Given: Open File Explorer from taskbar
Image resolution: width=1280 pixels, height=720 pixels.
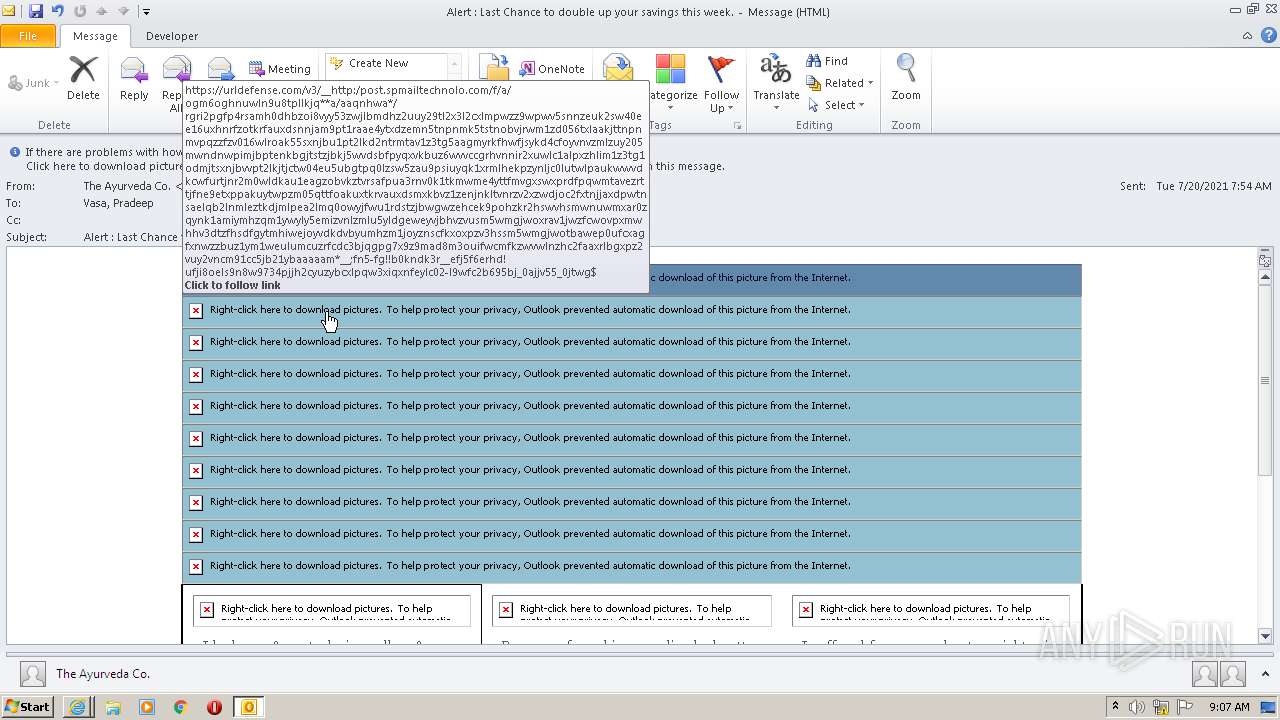Looking at the screenshot, I should pos(113,707).
